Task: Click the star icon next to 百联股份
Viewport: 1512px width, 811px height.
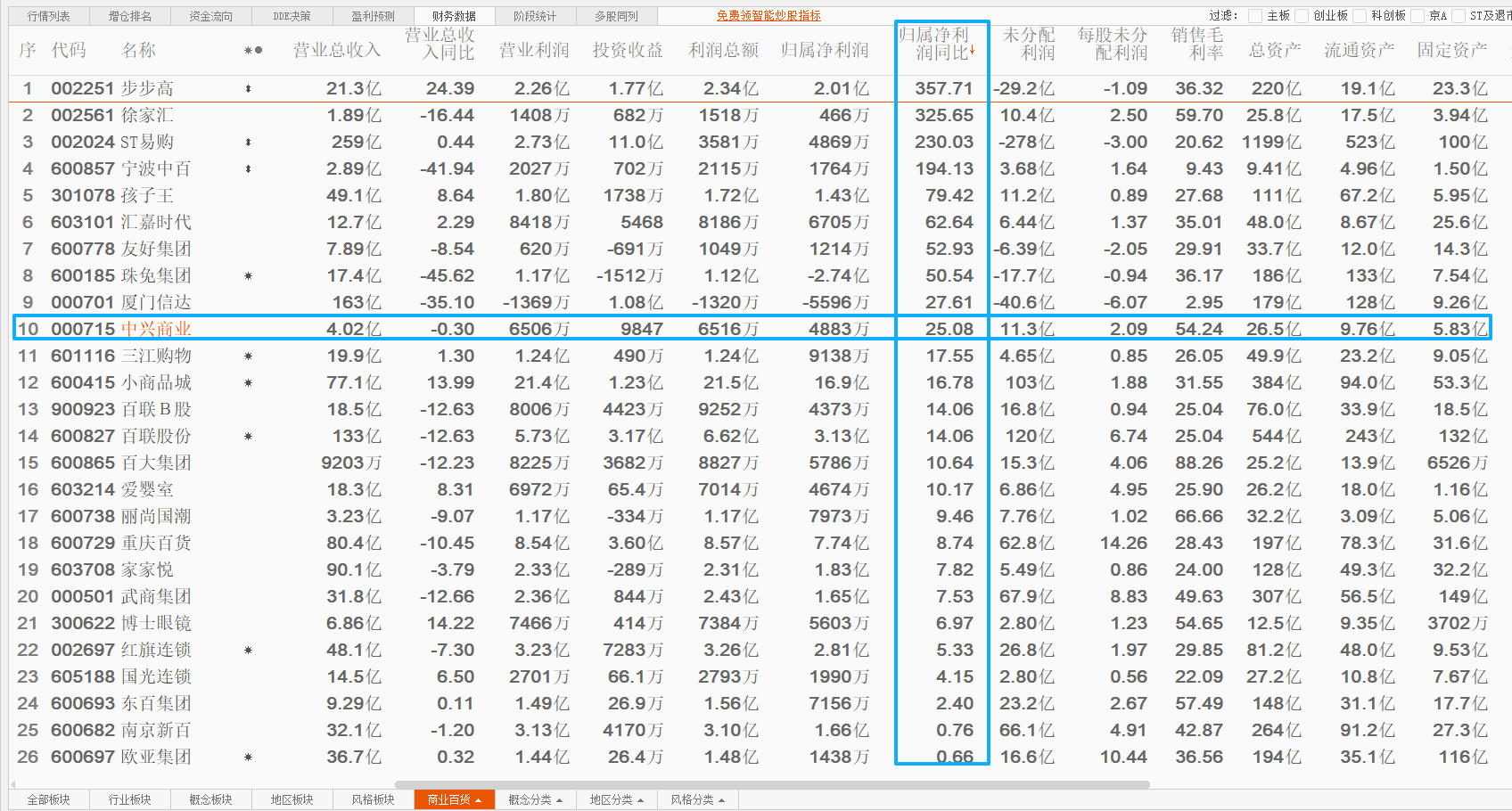Action: tap(248, 436)
